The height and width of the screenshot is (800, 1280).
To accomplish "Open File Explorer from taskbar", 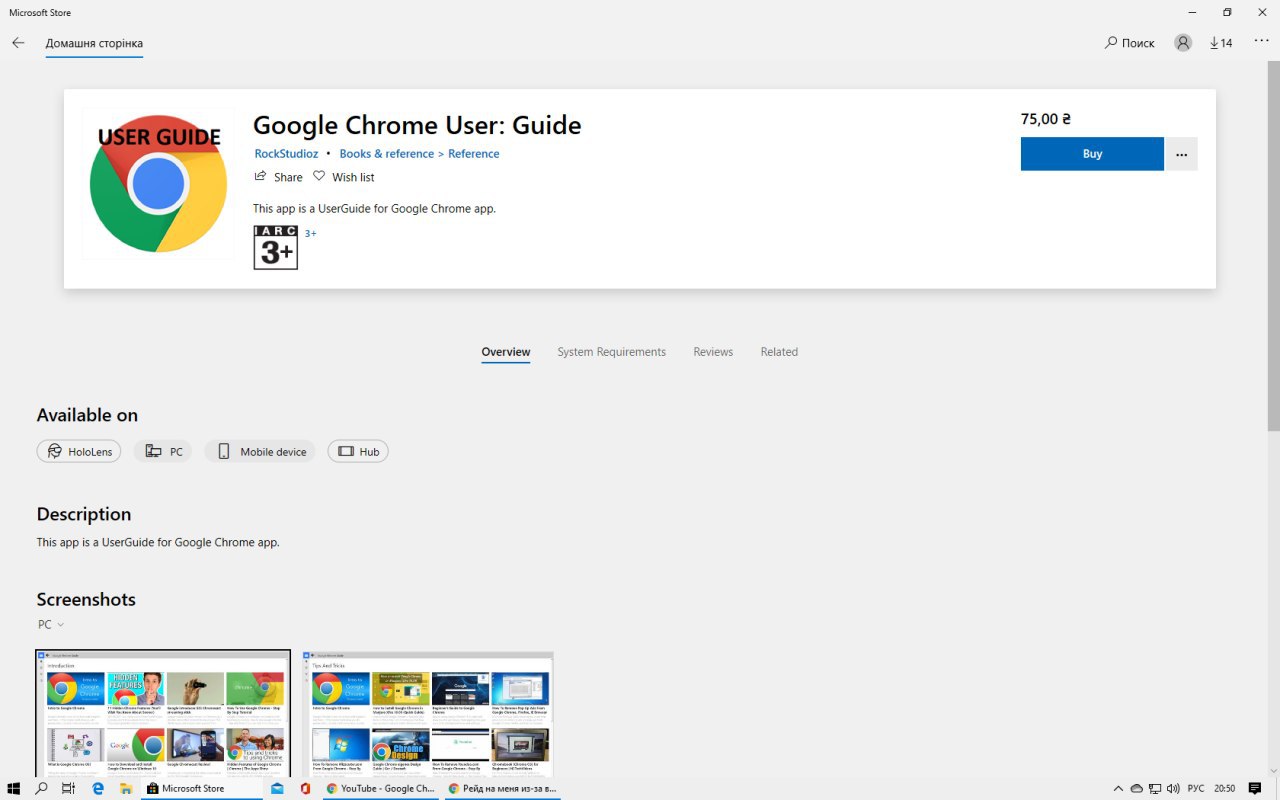I will coord(126,788).
